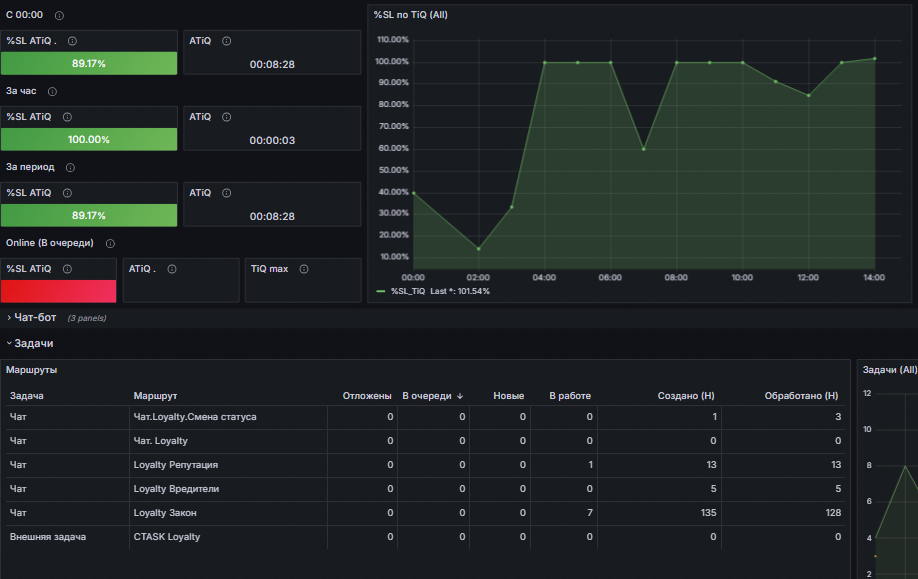
Task: Click info icon on %SL ATiQ panel showing 100.00%
Action: 66,117
